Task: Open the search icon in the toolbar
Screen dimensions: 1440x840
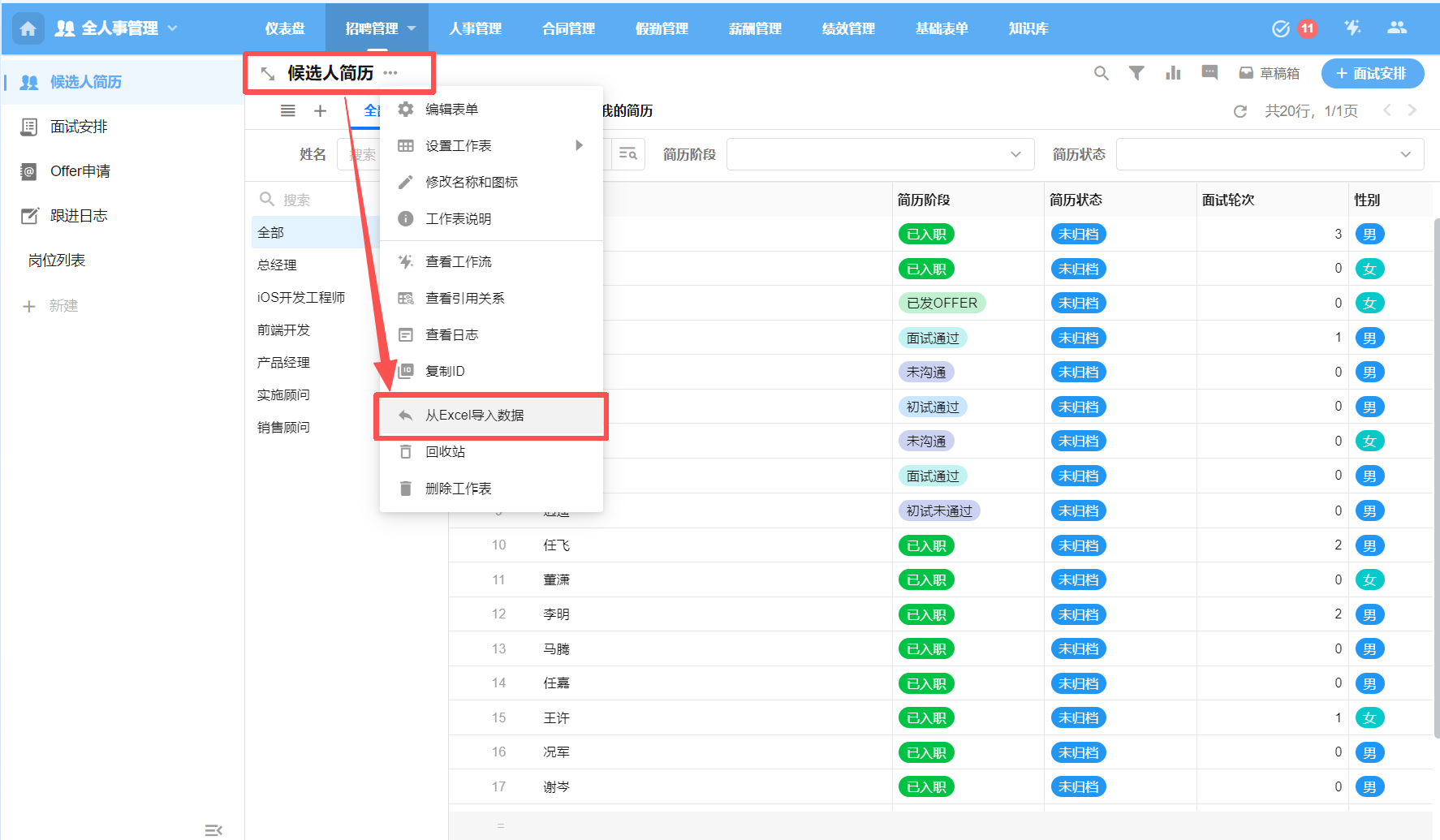Action: pos(1101,73)
